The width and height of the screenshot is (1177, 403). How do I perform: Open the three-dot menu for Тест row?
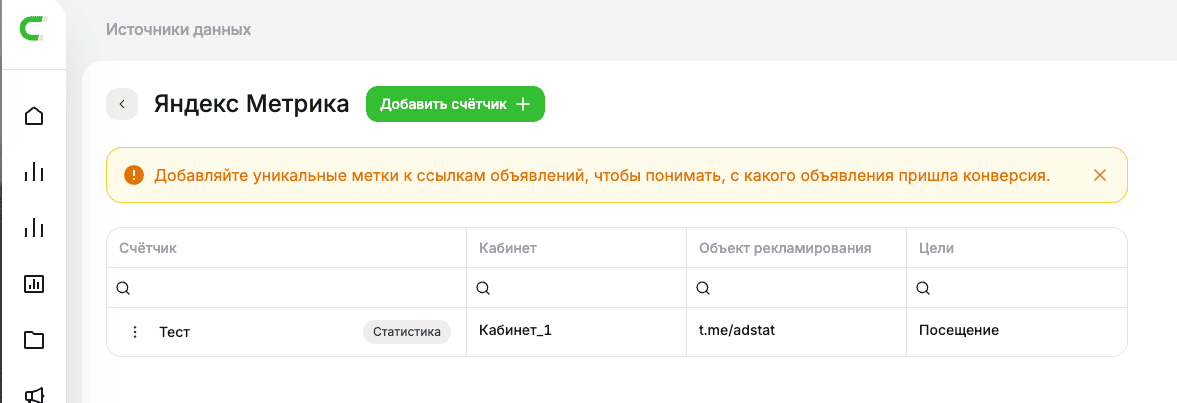coord(135,332)
